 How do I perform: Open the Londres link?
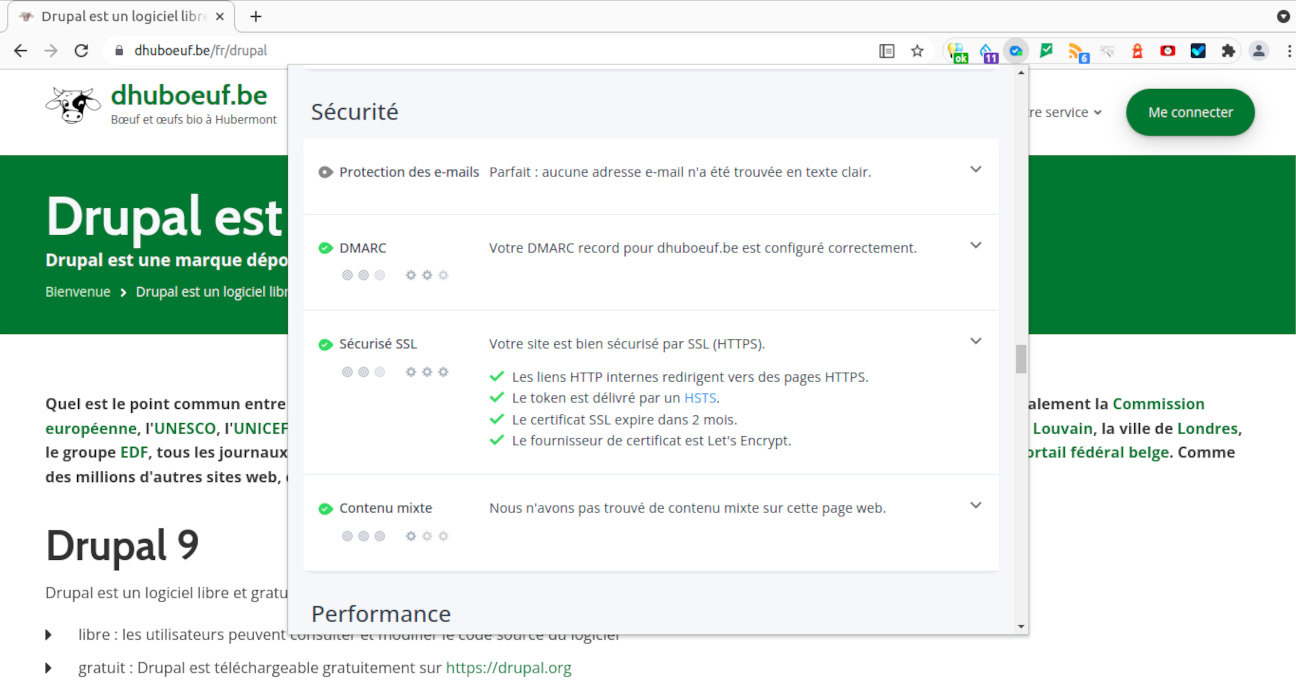[1208, 428]
